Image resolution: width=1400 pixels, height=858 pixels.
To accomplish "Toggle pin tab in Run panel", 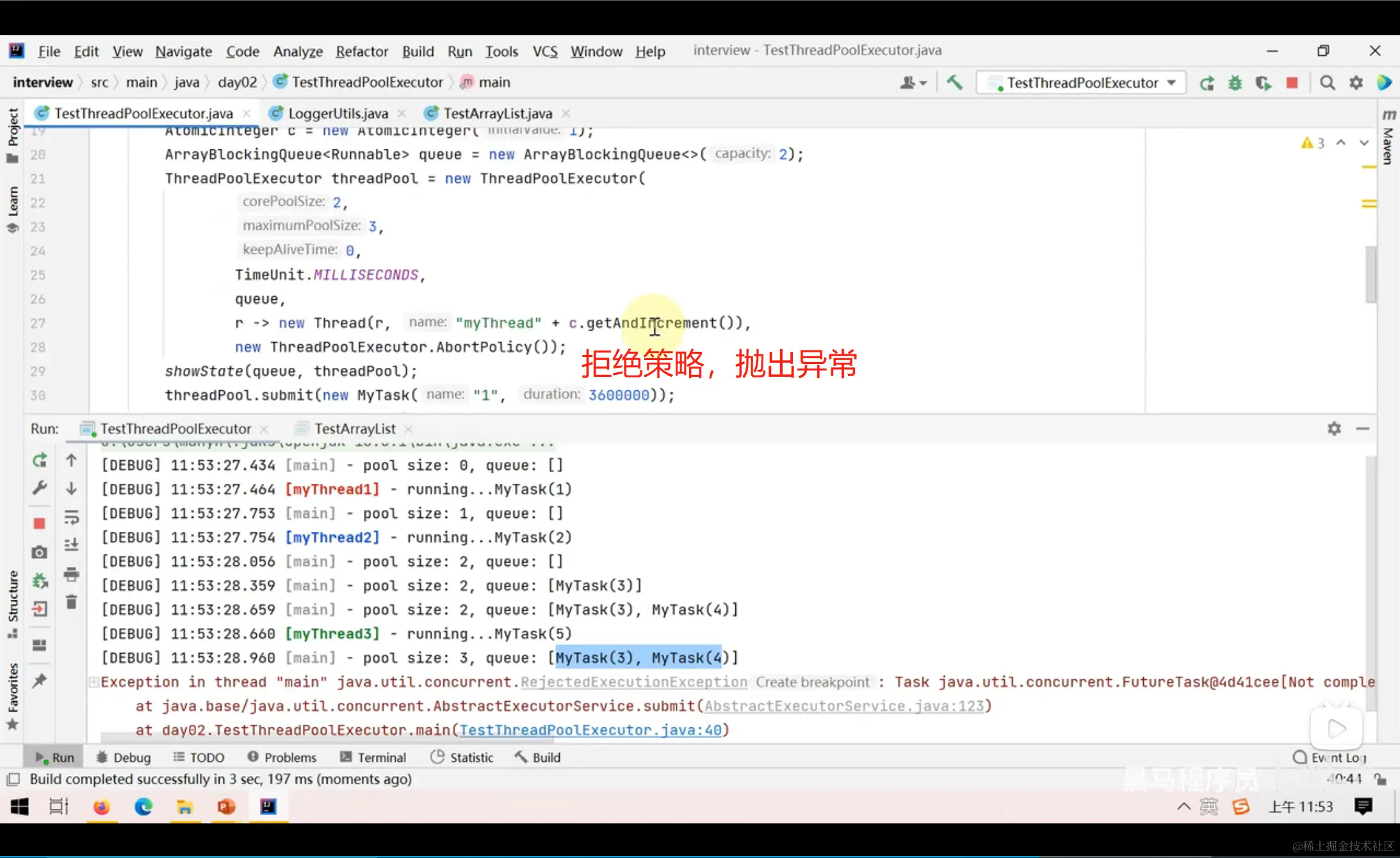I will tap(40, 681).
